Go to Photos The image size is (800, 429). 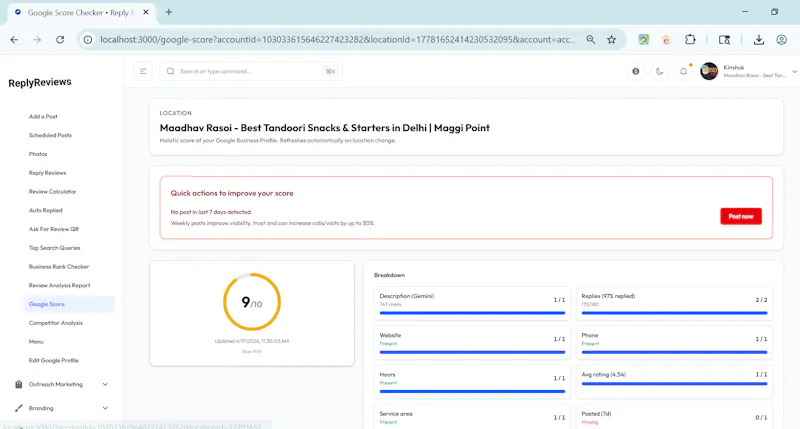point(38,154)
